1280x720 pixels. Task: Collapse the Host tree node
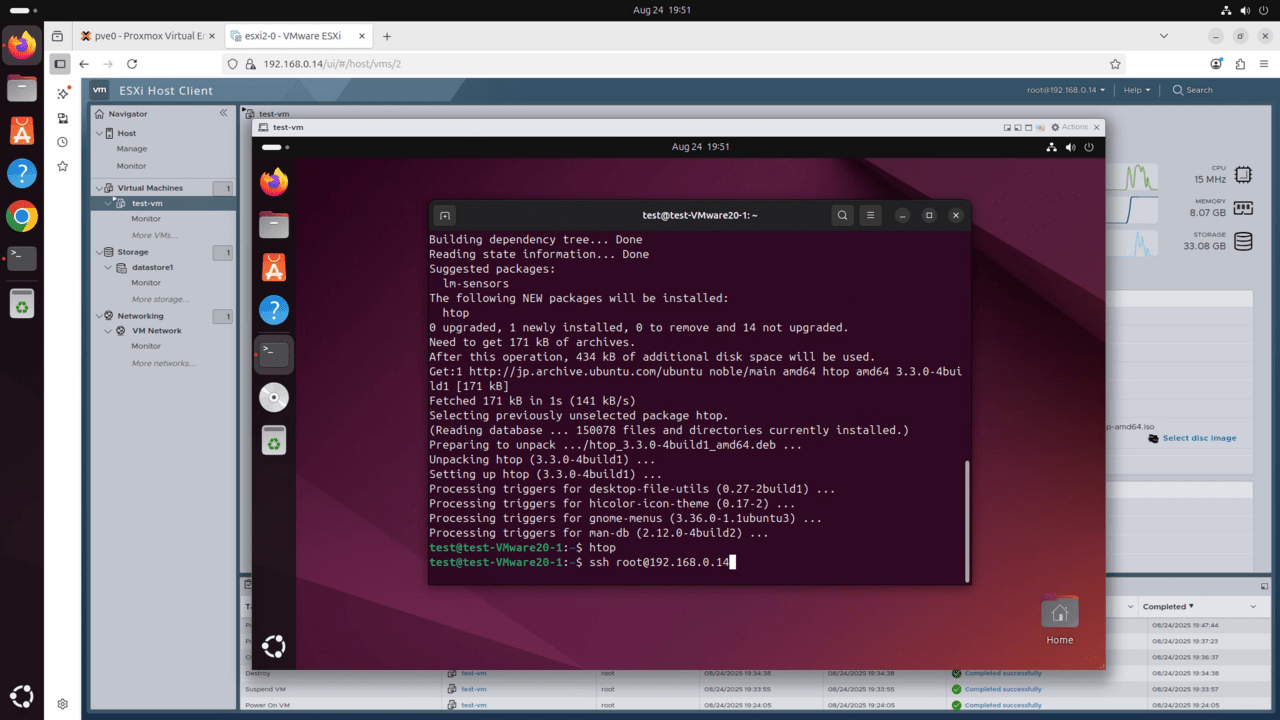[x=99, y=133]
